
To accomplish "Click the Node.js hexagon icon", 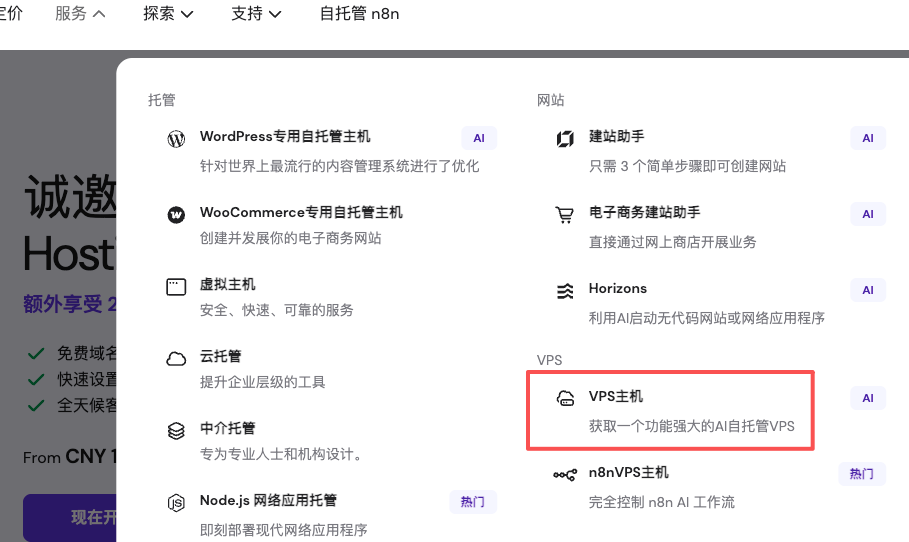I will click(176, 503).
